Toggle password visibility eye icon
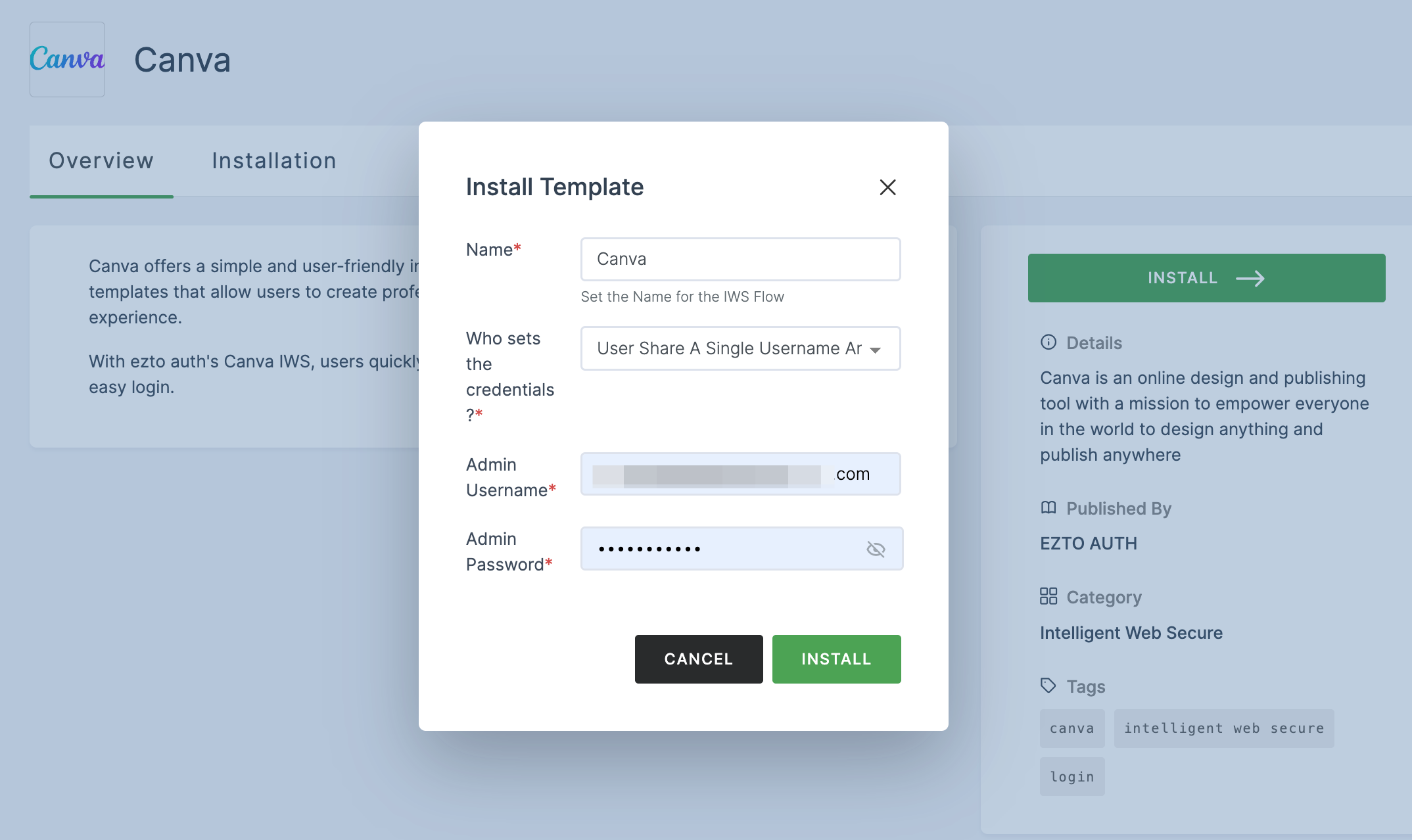Image resolution: width=1412 pixels, height=840 pixels. [876, 549]
